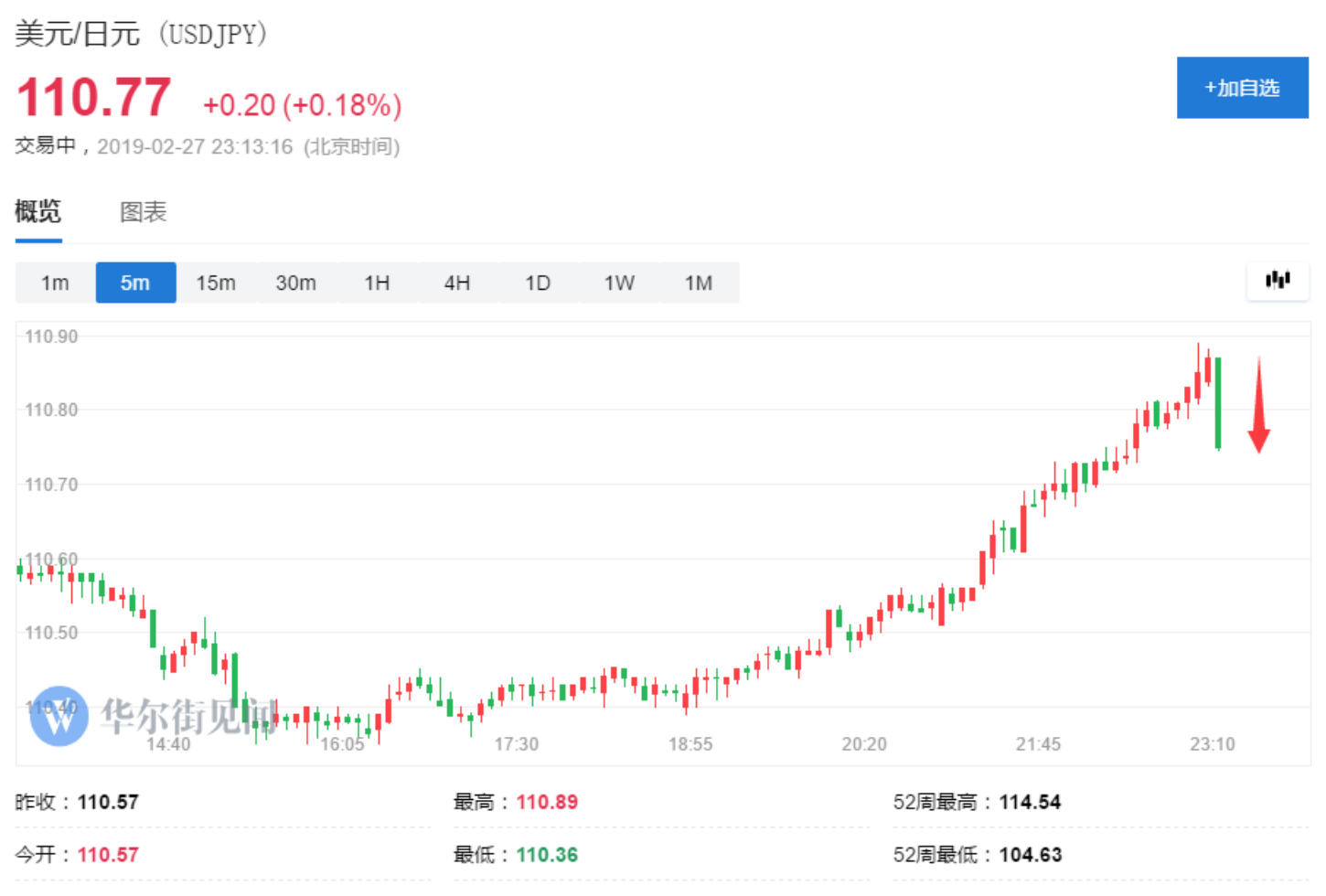Click the 美元/日元 (USDJPY) title
1326x896 pixels.
141,34
